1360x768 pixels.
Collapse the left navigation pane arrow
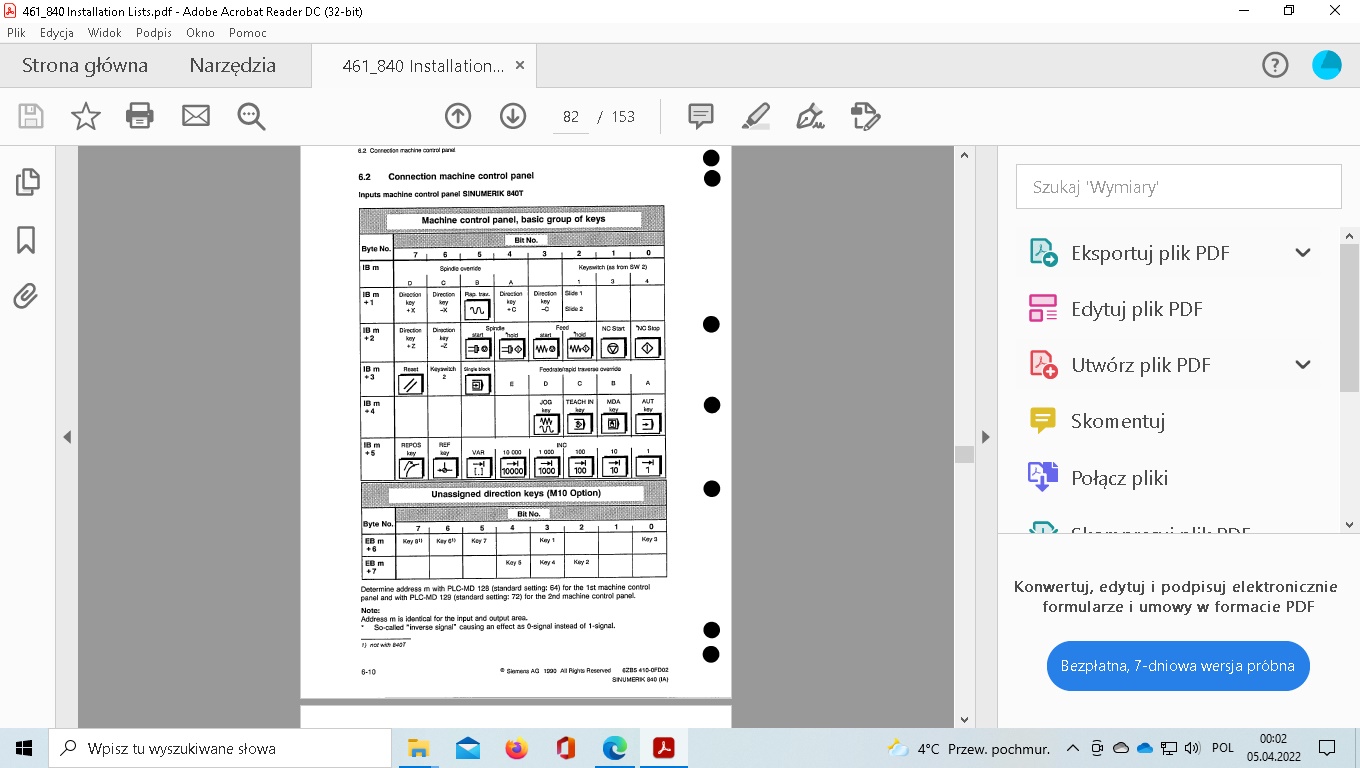(x=67, y=437)
